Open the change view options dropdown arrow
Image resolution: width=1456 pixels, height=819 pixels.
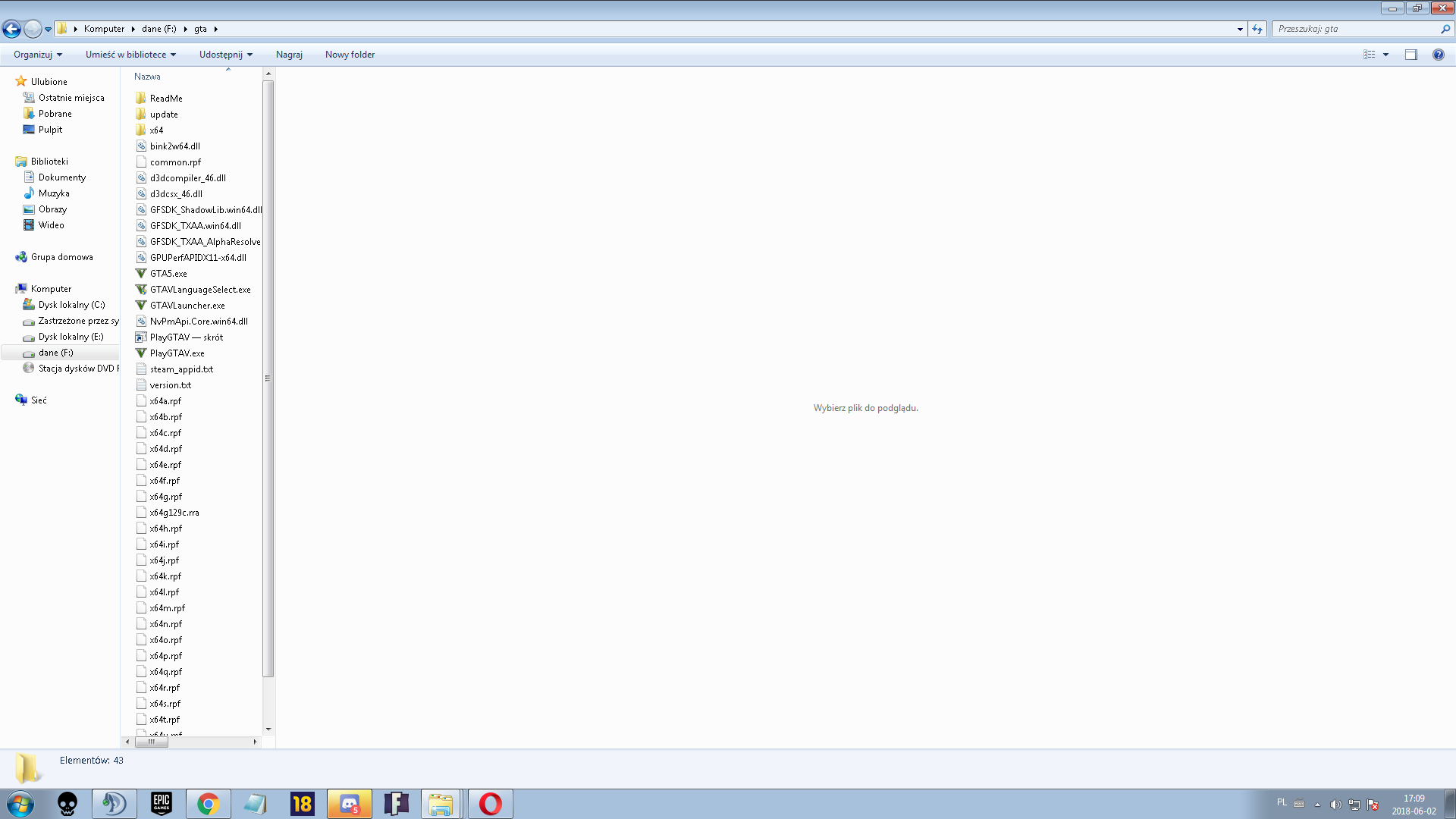1385,55
